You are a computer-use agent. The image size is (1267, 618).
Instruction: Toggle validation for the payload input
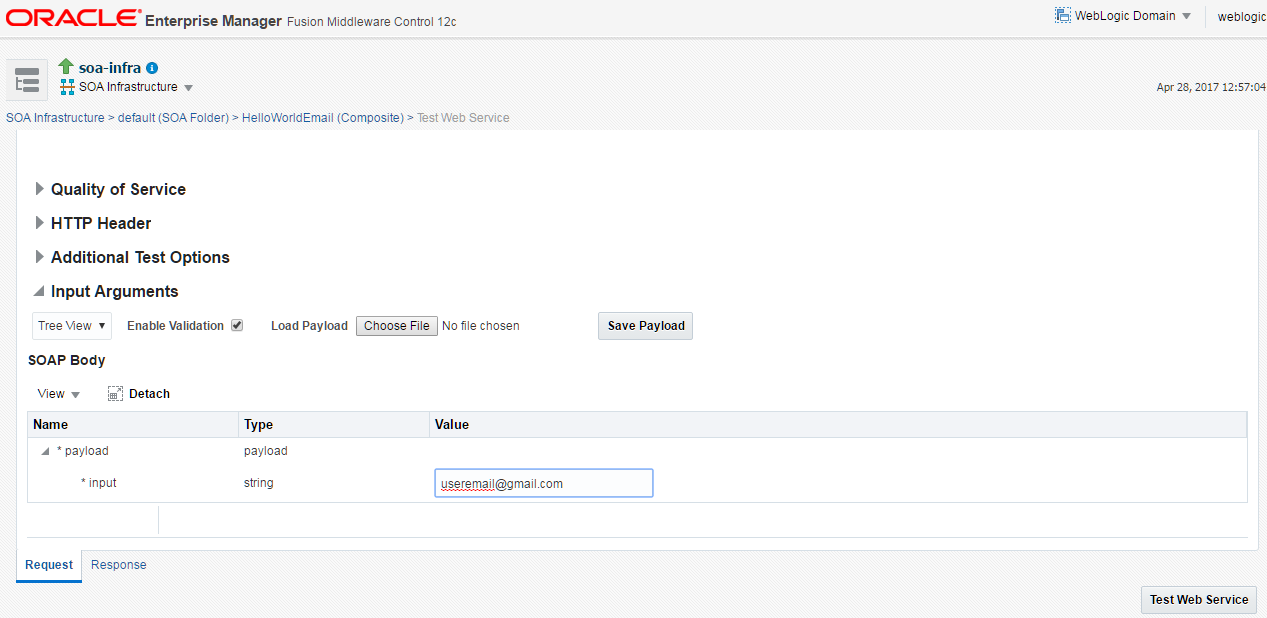(x=236, y=325)
